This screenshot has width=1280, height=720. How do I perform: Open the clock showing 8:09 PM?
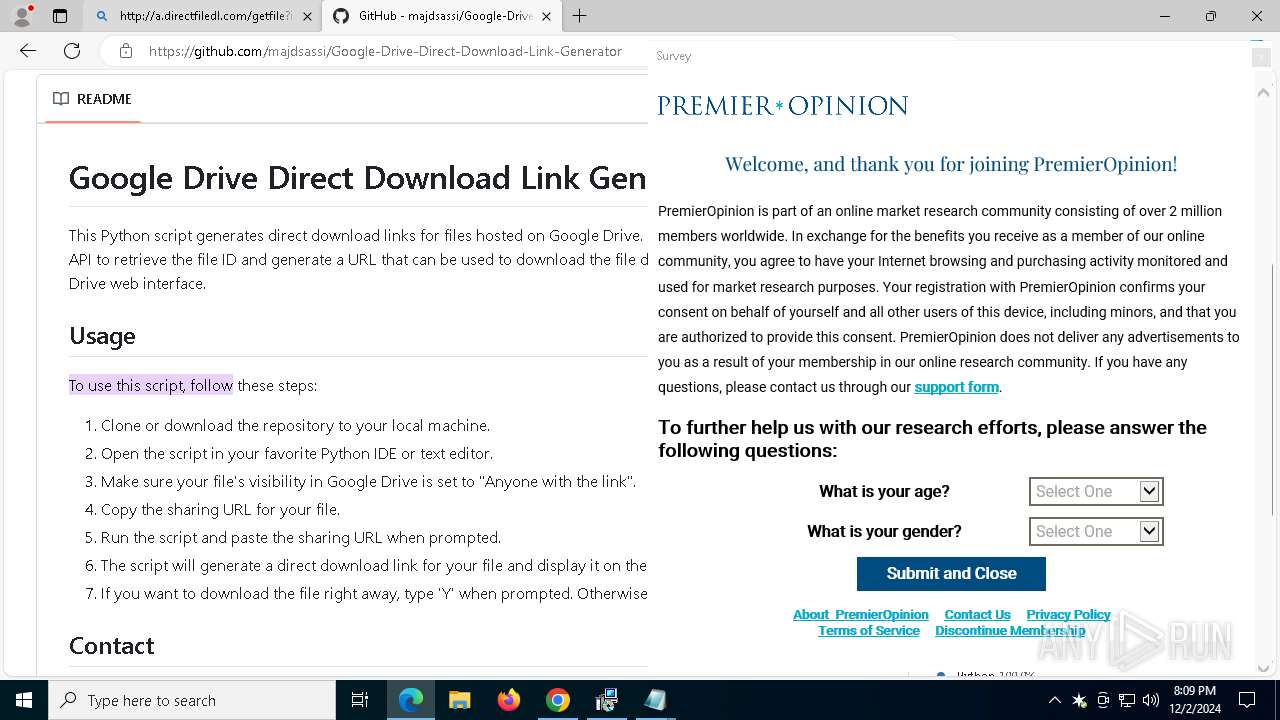(1194, 700)
